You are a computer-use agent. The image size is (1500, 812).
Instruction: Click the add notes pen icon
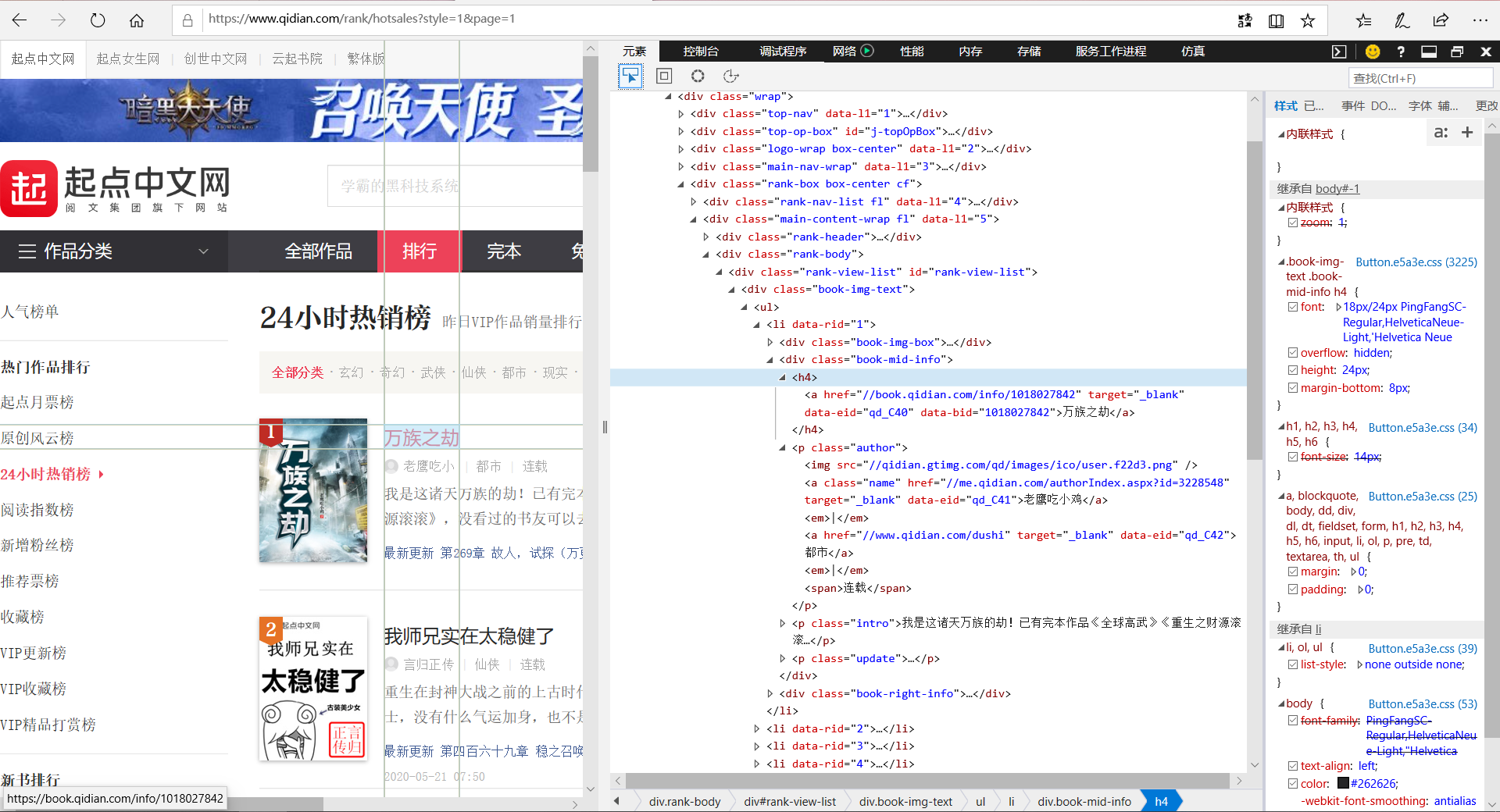pyautogui.click(x=1402, y=21)
